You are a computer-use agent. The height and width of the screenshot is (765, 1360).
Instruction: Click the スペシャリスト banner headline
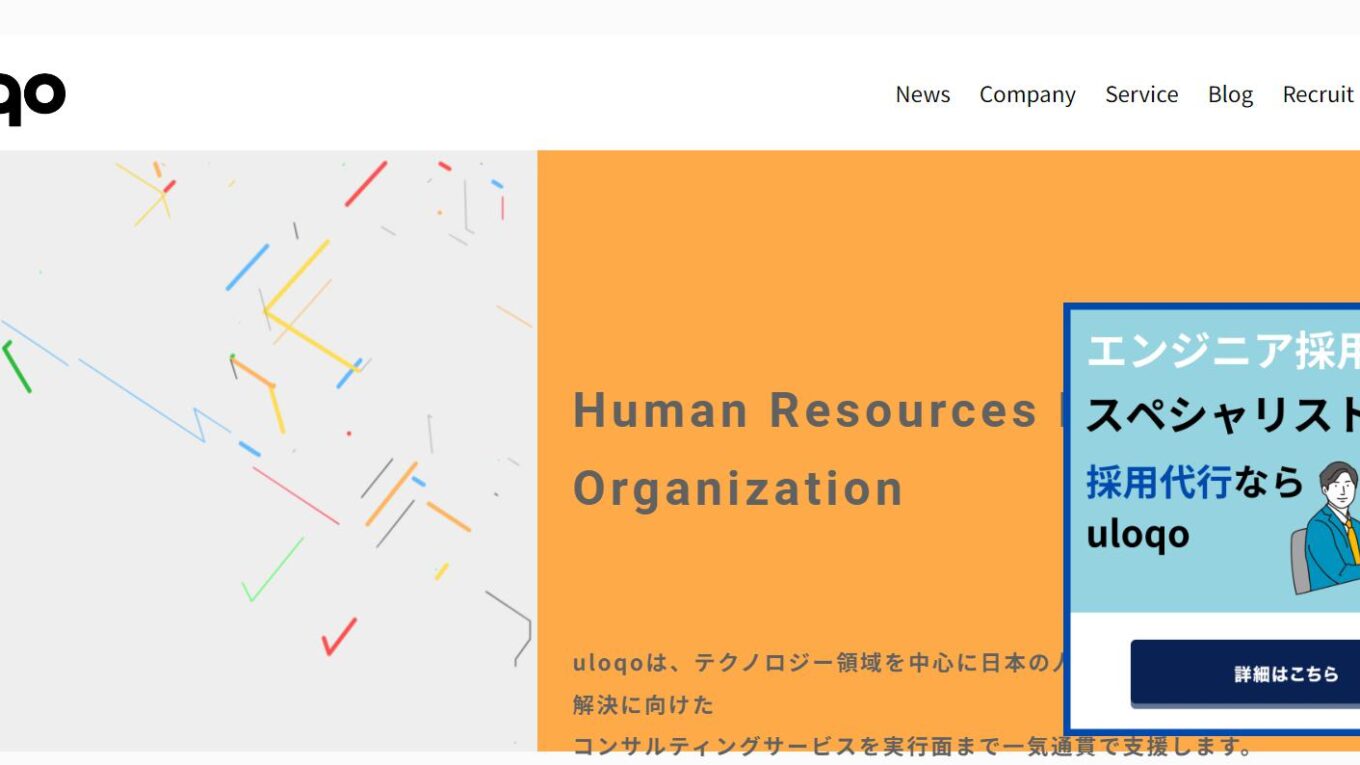click(1200, 412)
